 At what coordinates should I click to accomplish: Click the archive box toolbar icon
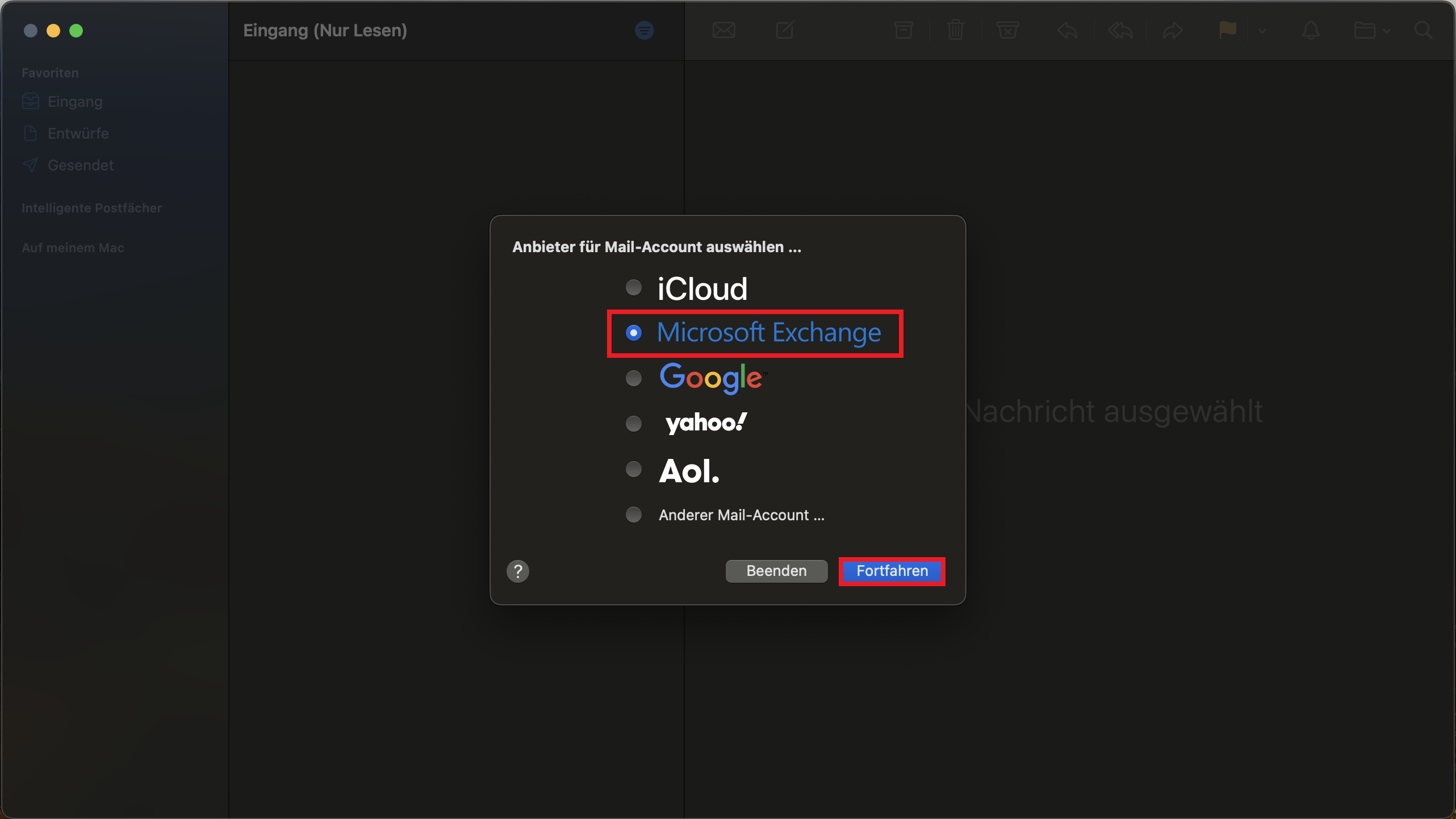(x=903, y=30)
